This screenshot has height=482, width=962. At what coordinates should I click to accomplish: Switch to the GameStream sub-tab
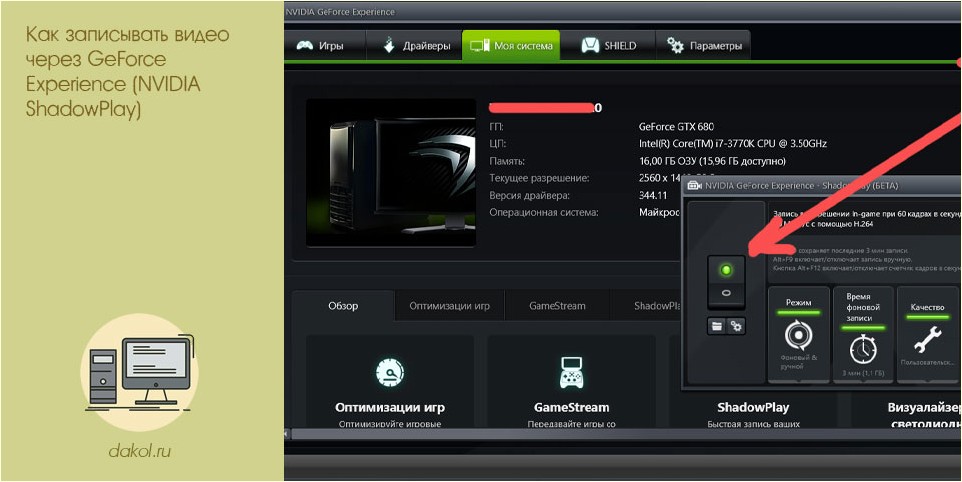tap(557, 305)
